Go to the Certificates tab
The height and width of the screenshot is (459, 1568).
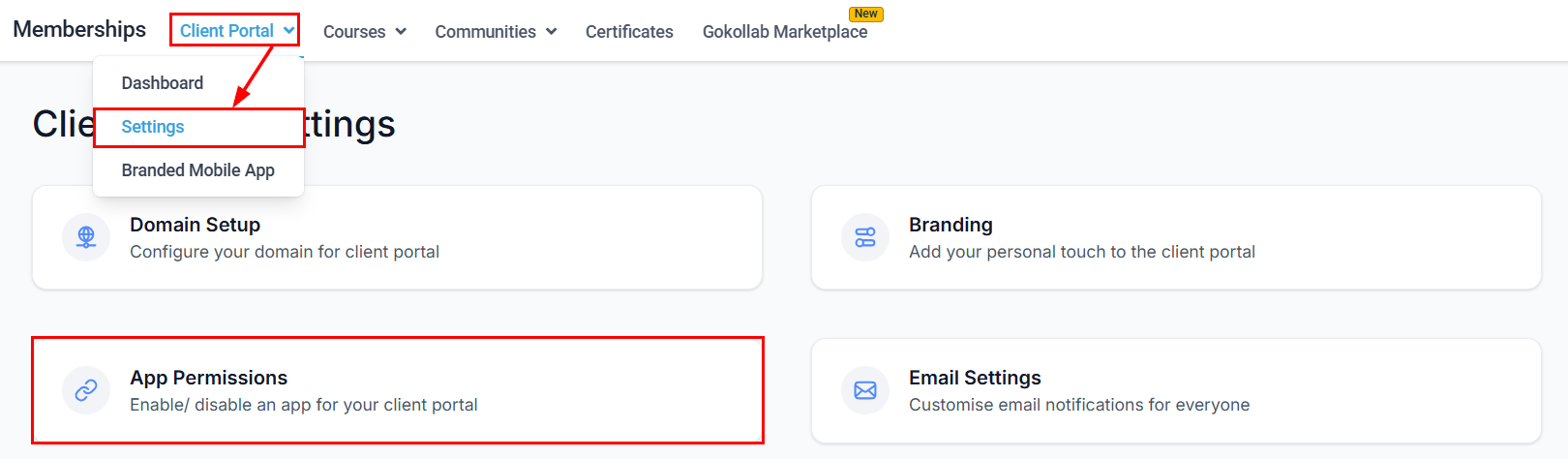[x=629, y=32]
